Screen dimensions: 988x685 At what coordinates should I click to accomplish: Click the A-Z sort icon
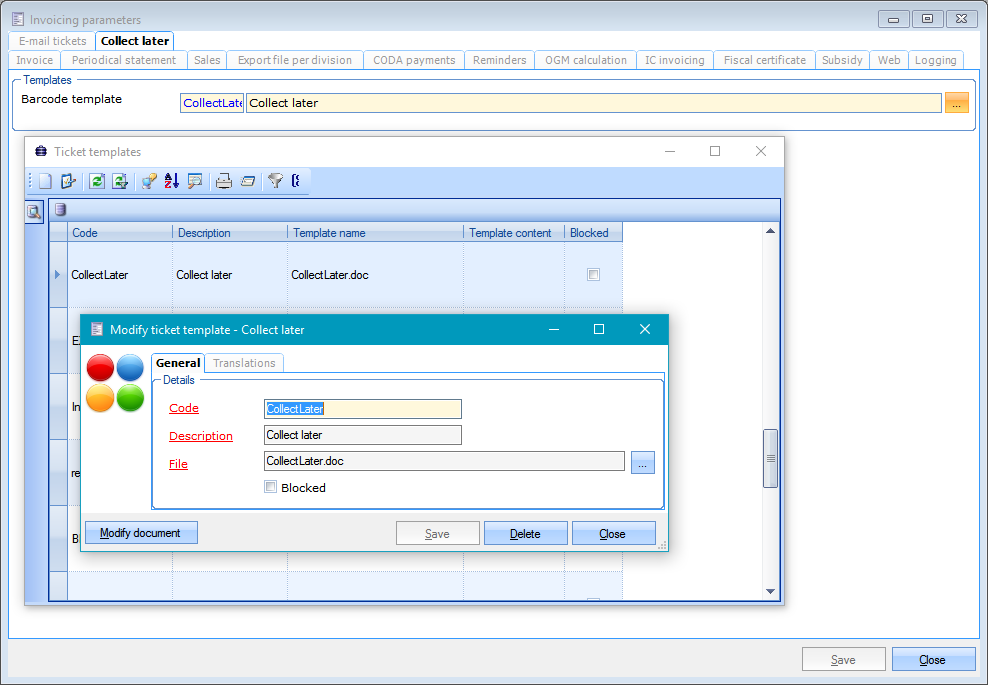[171, 181]
